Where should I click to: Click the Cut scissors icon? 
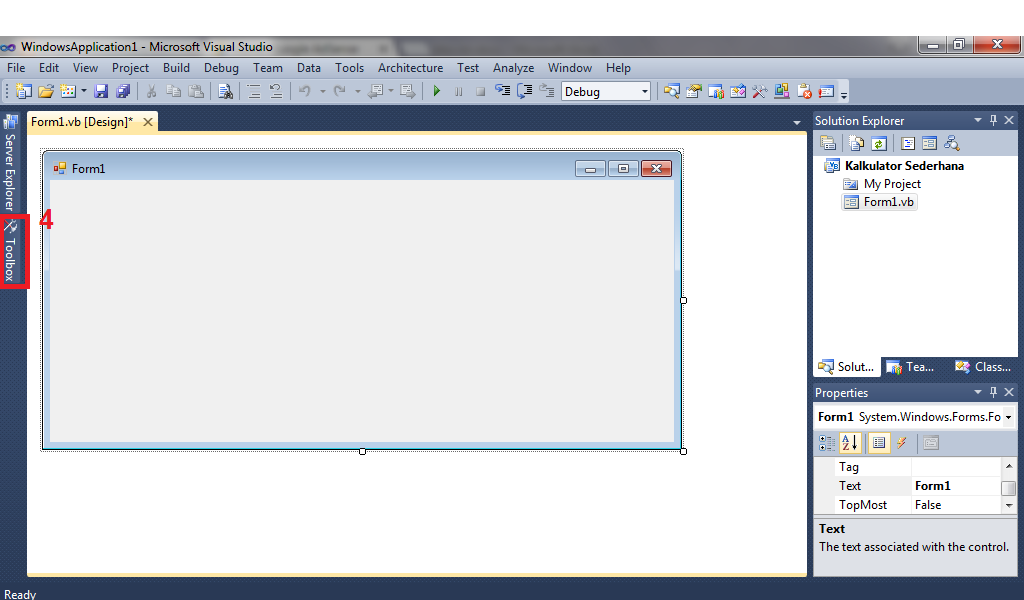coord(151,91)
